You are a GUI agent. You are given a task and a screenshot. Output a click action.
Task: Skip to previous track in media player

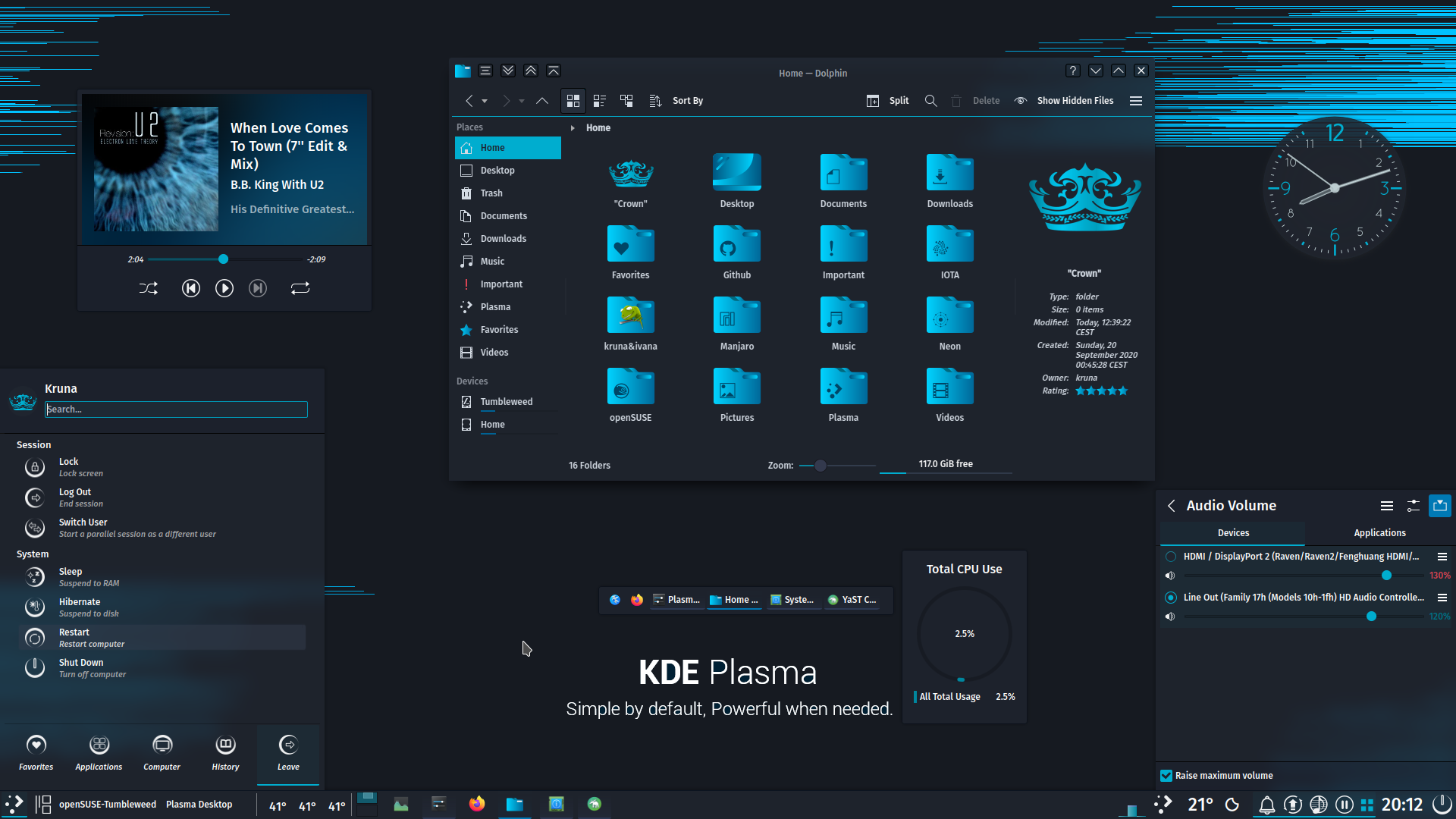coord(191,288)
